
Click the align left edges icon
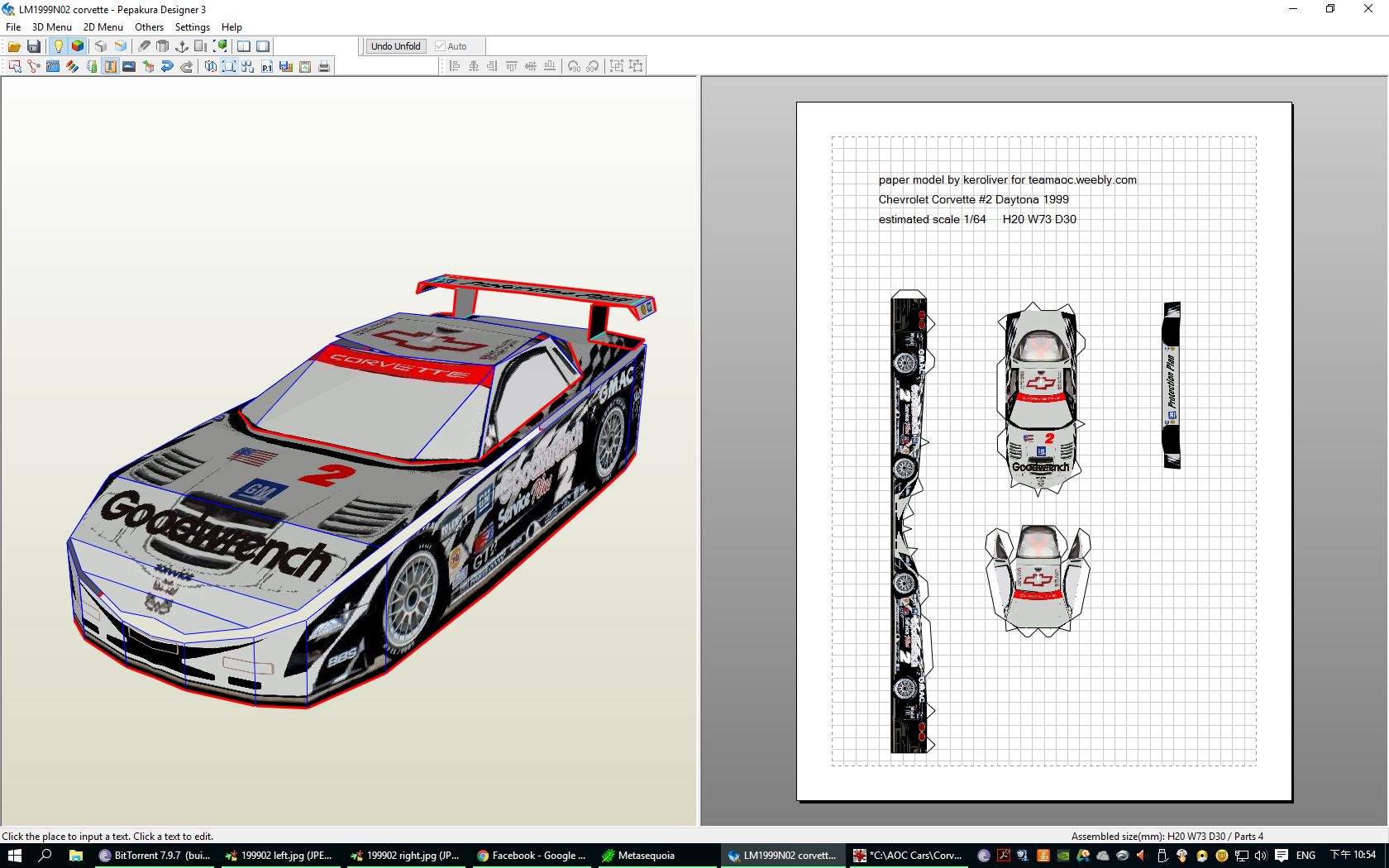[x=454, y=66]
